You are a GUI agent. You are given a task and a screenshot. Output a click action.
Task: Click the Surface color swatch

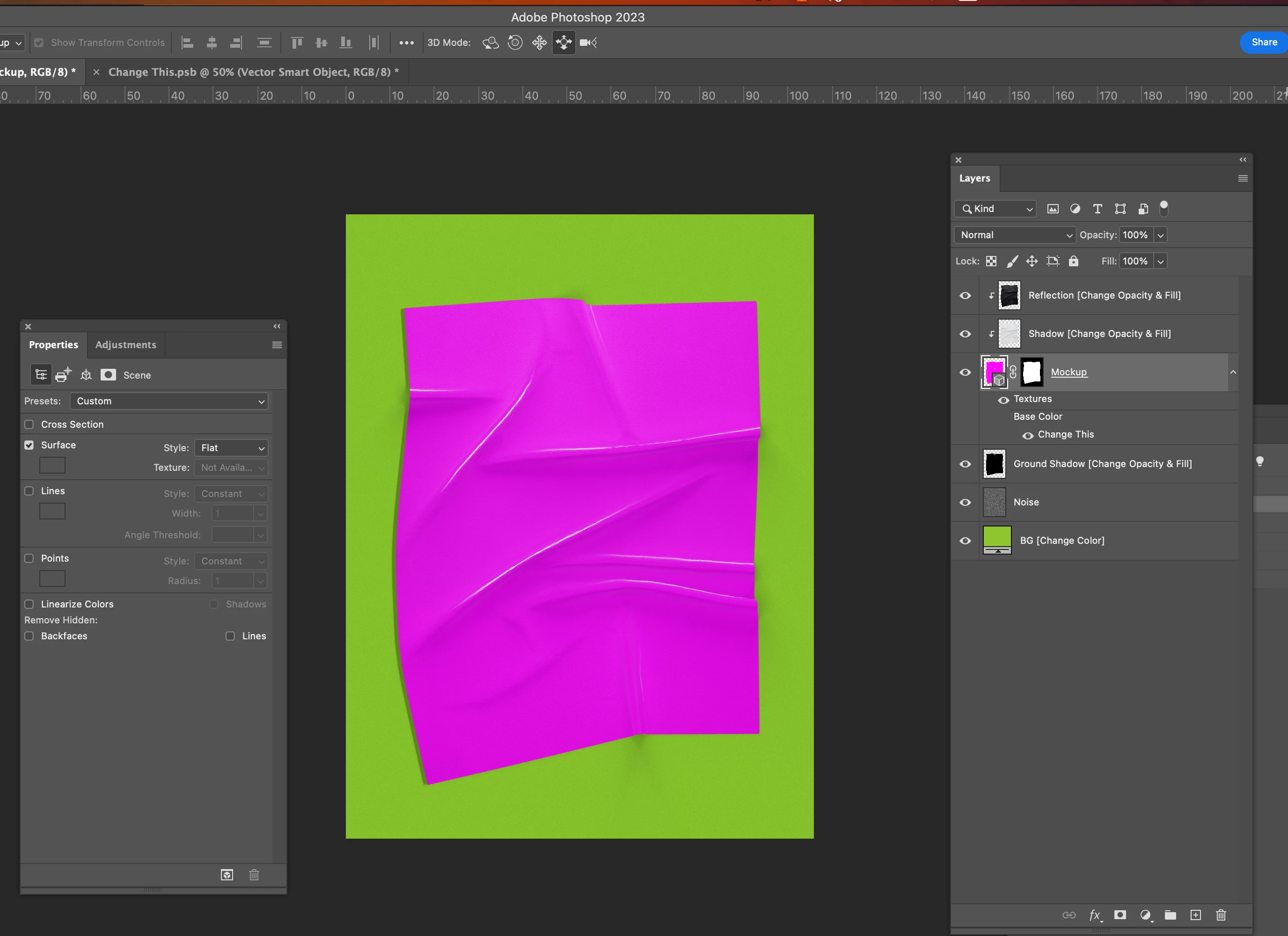[x=52, y=466]
